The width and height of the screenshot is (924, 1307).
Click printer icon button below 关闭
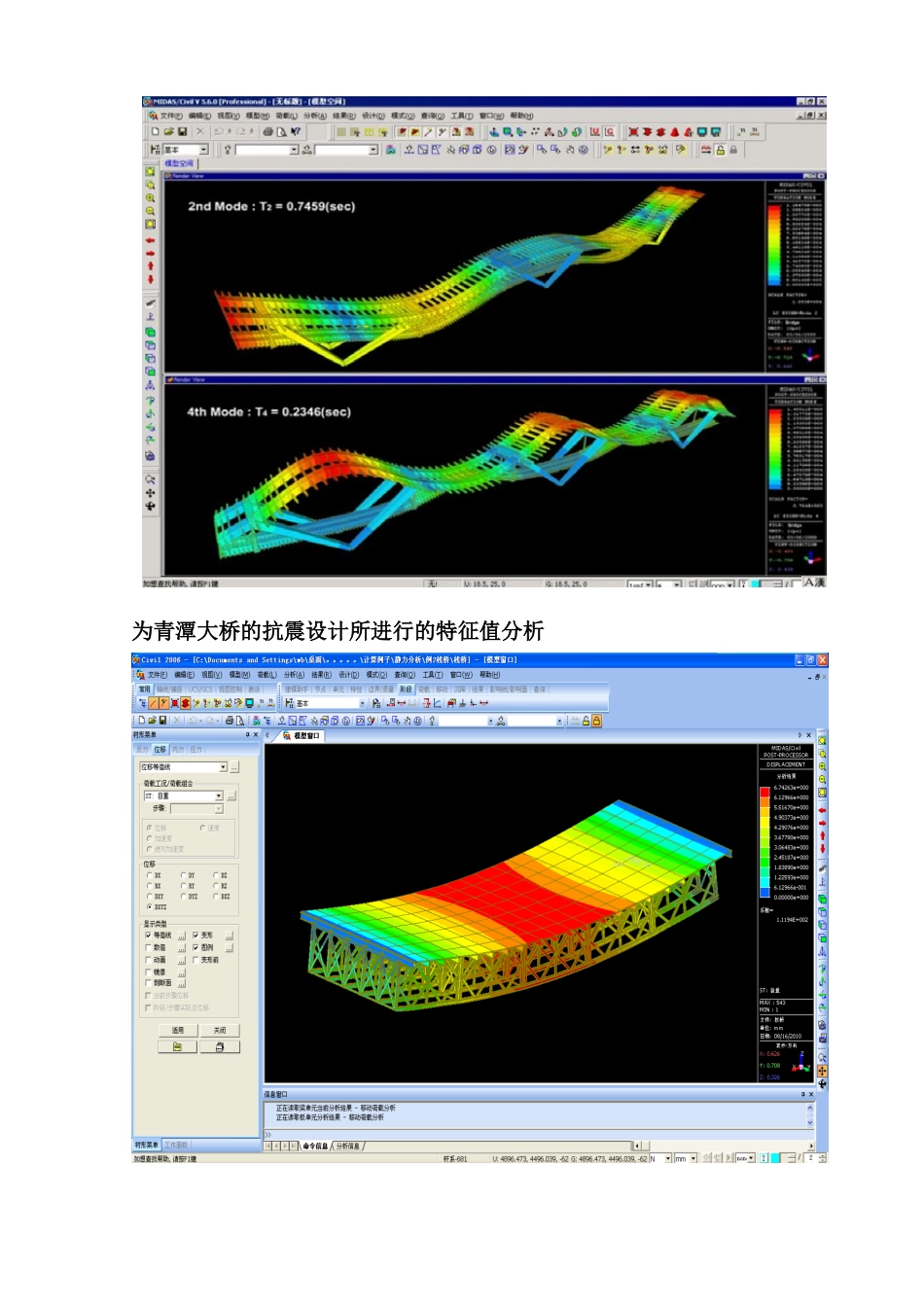point(220,1047)
